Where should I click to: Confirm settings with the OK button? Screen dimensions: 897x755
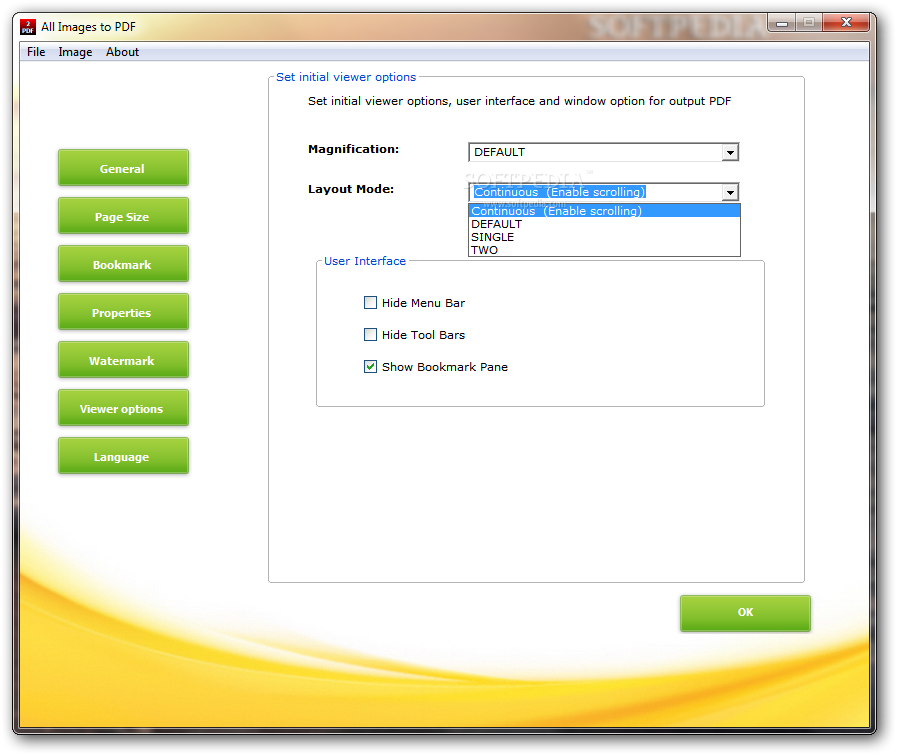(745, 613)
